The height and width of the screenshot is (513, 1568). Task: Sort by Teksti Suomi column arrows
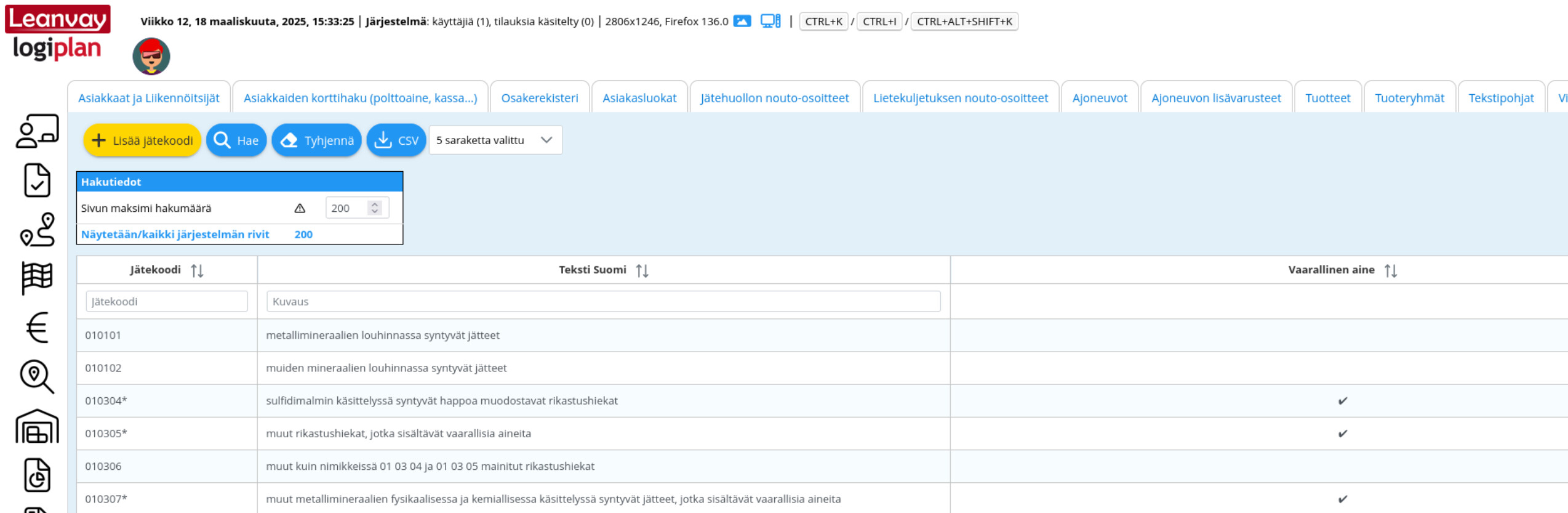point(642,270)
